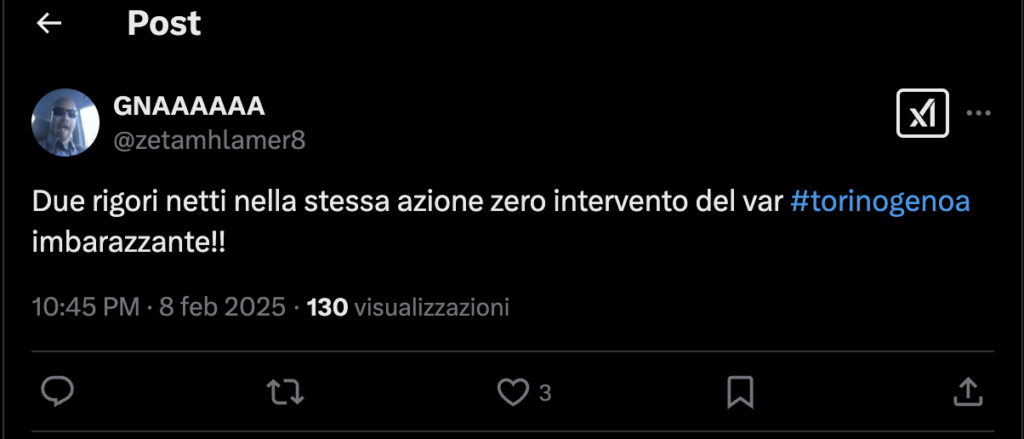Viewport: 1024px width, 439px height.
Task: Open the #torinogenoa hashtag
Action: (x=880, y=202)
